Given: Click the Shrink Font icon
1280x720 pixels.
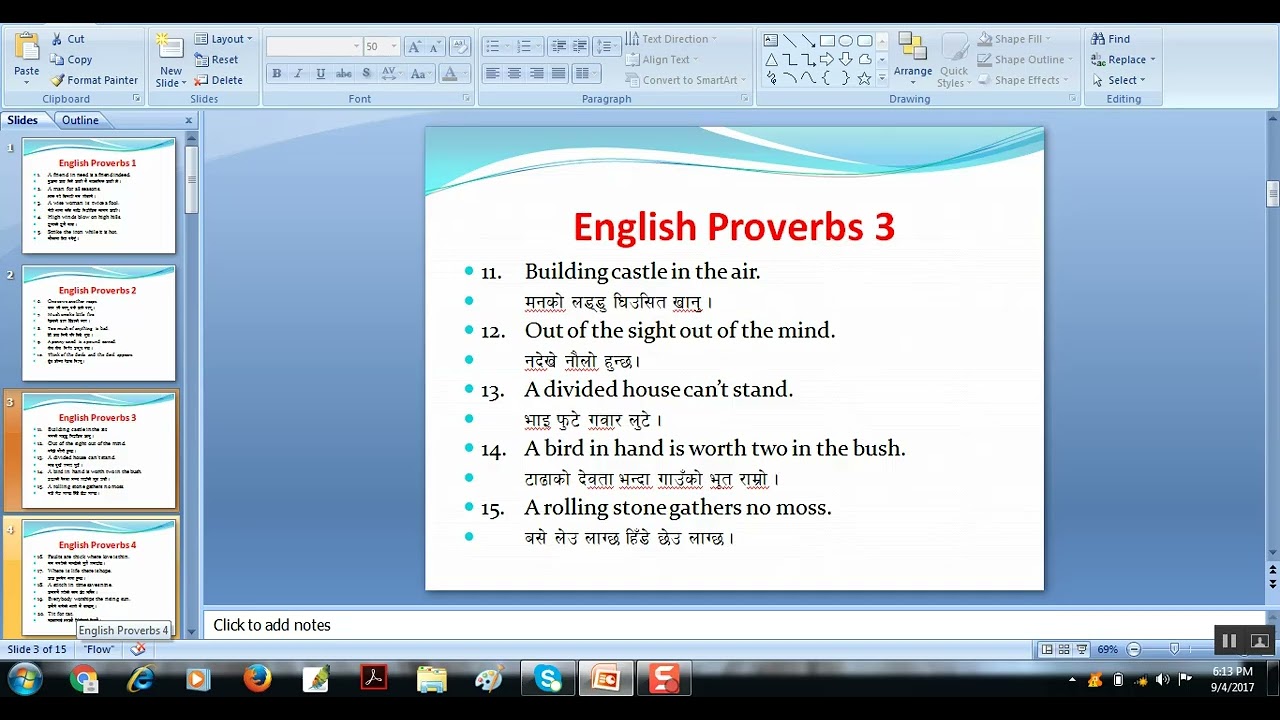Looking at the screenshot, I should pos(435,47).
